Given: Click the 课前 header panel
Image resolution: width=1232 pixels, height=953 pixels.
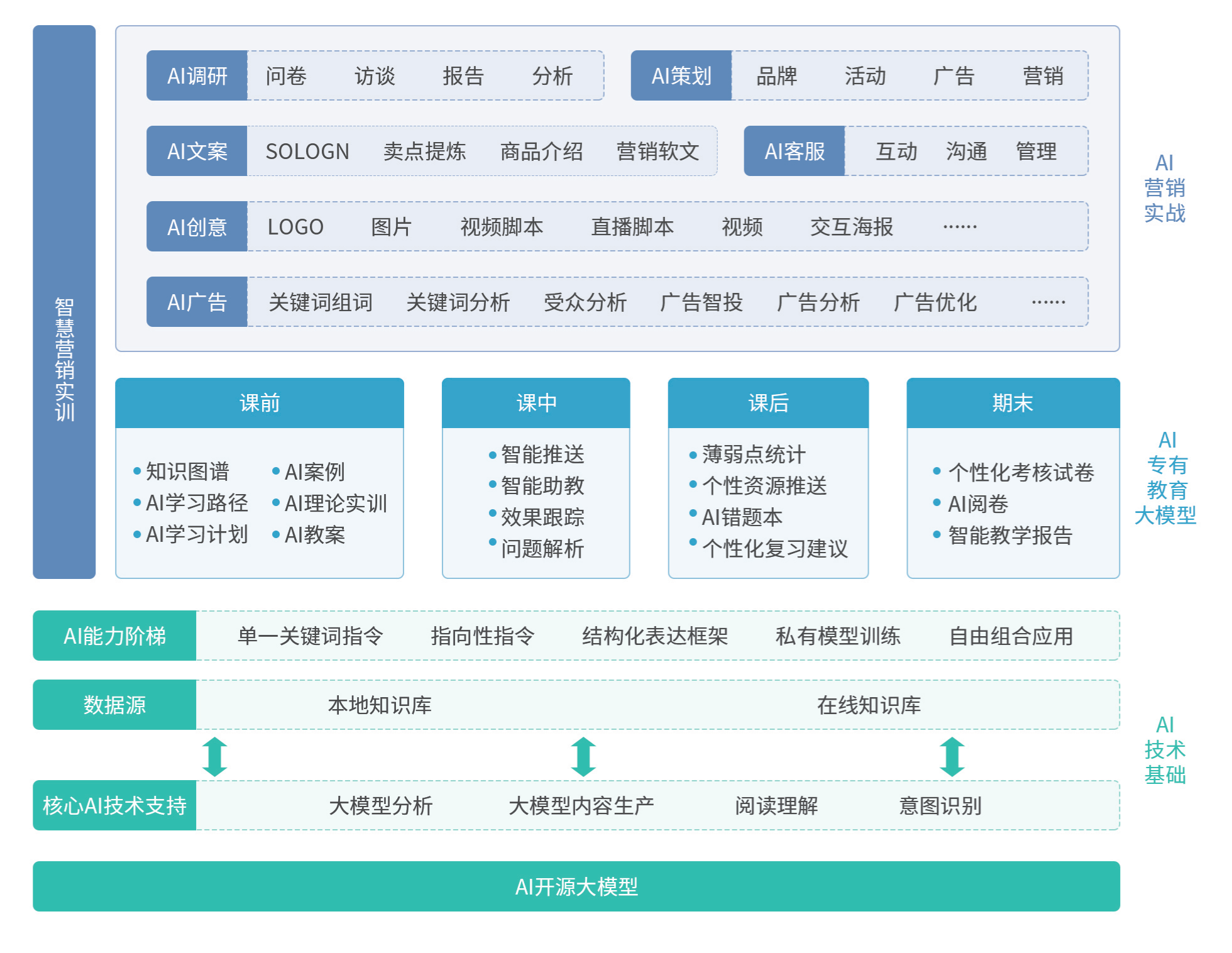Looking at the screenshot, I should click(260, 403).
